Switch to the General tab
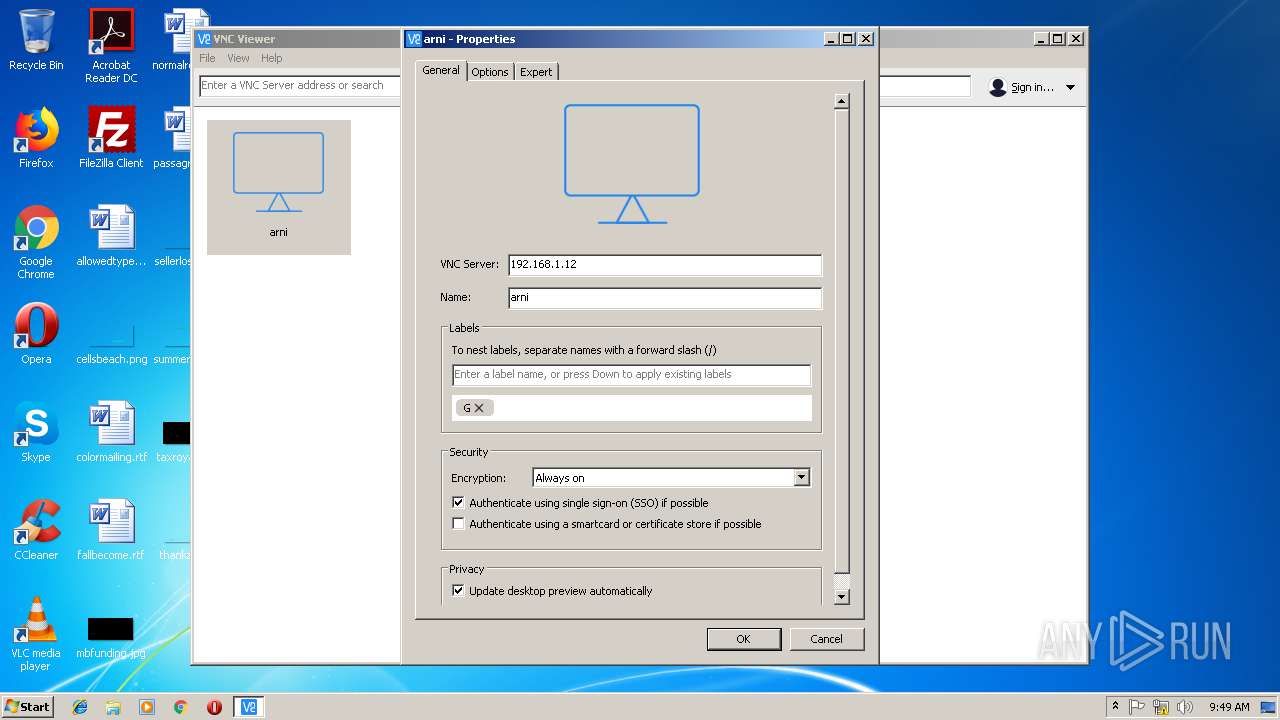Image resolution: width=1280 pixels, height=720 pixels. [441, 71]
